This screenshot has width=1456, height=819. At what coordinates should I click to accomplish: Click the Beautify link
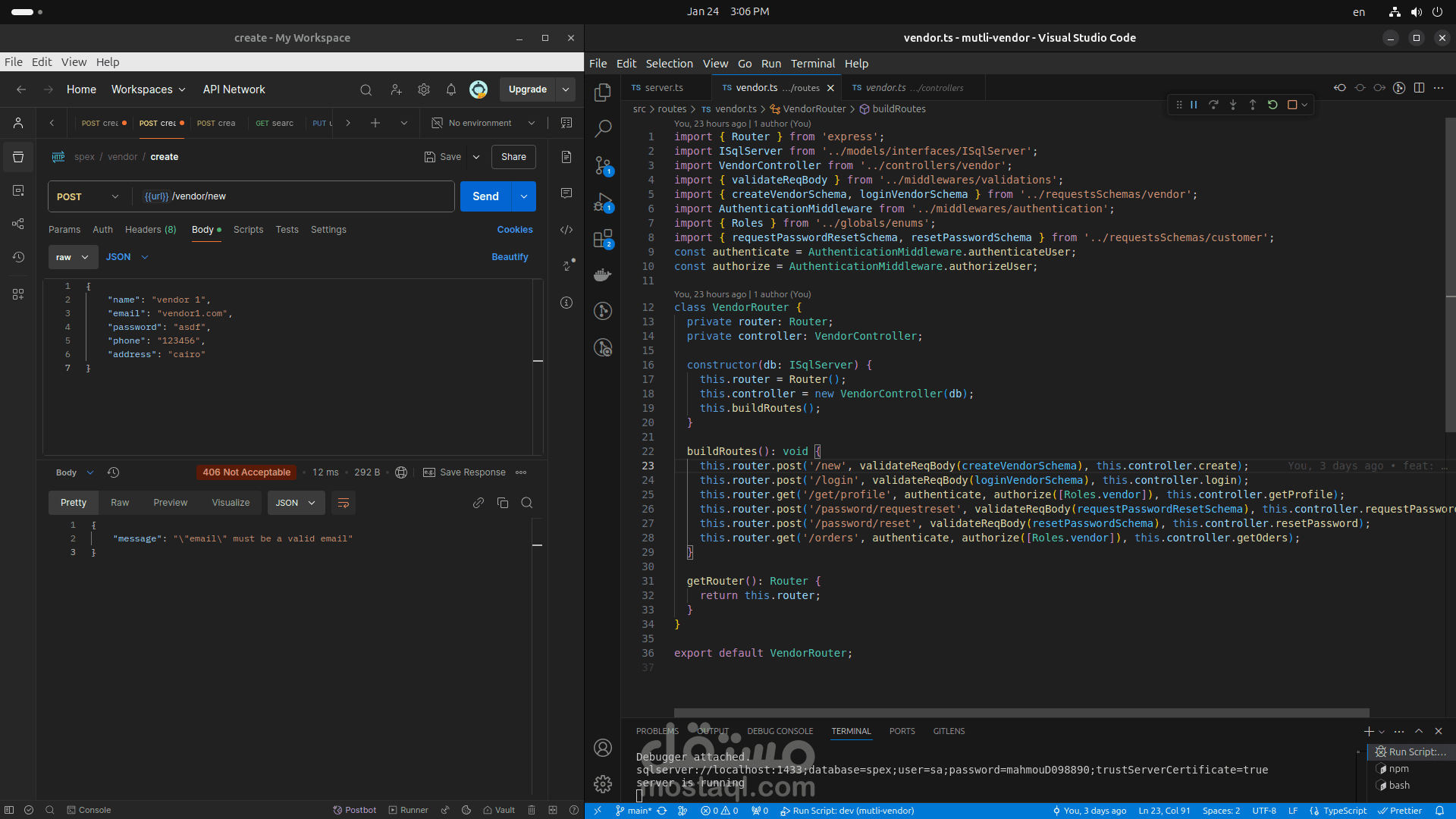(510, 257)
